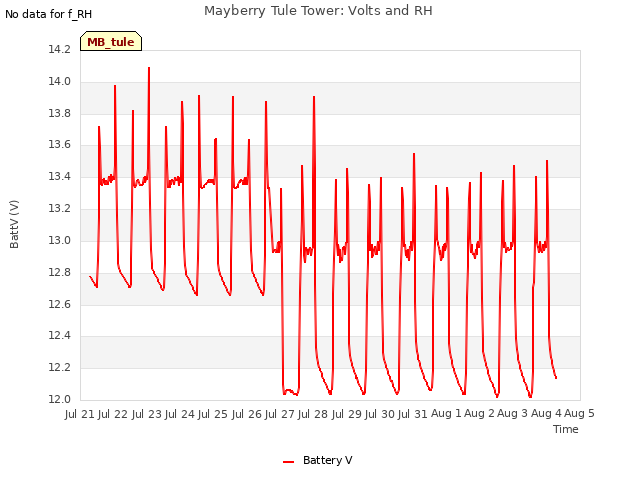Click the last data point near Aug 4
The width and height of the screenshot is (640, 480).
click(x=556, y=378)
